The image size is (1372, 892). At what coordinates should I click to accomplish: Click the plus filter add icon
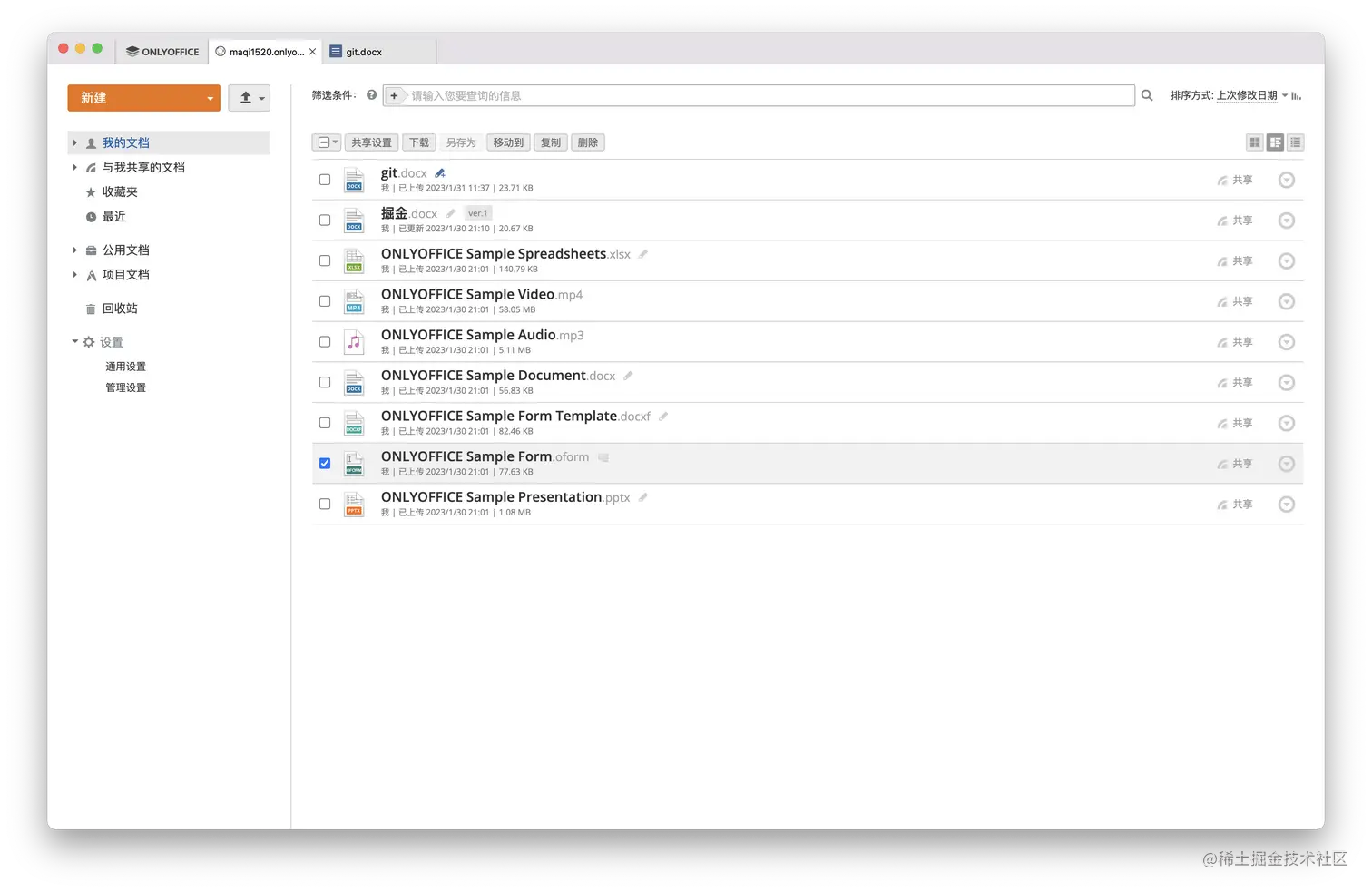[x=394, y=95]
